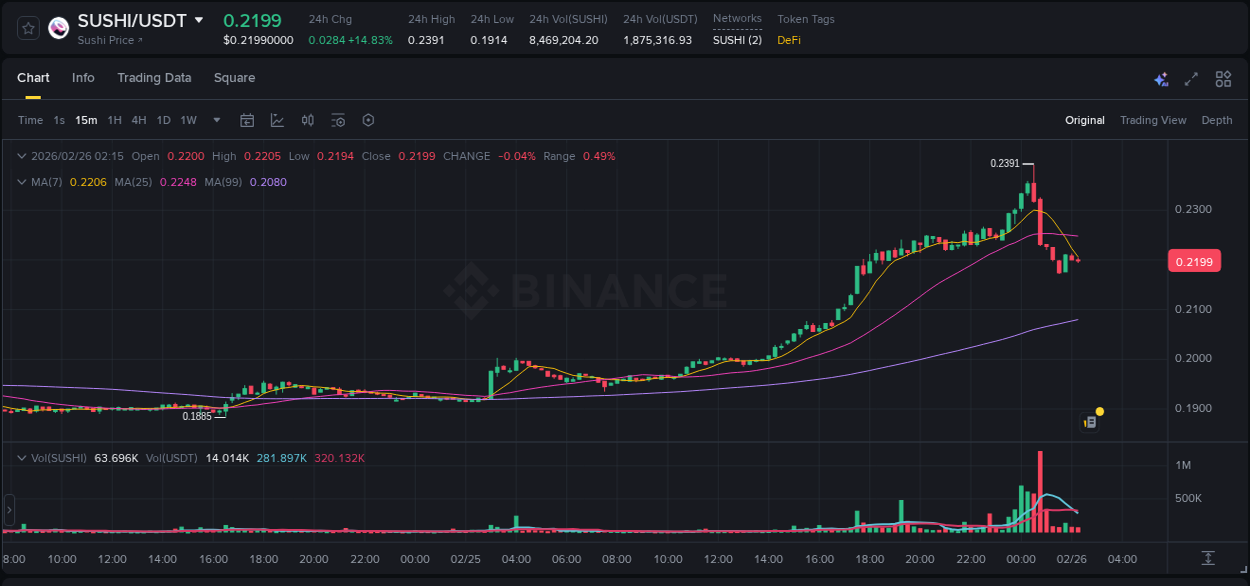Select the 1H timeframe
Viewport: 1250px width, 586px height.
point(113,120)
